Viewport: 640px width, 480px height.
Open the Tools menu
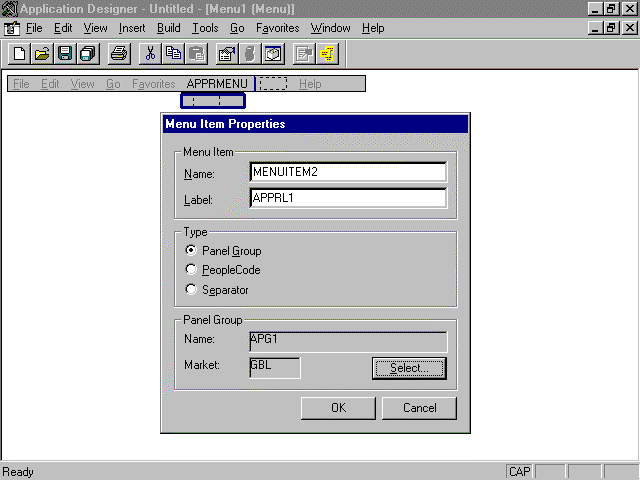[x=205, y=28]
